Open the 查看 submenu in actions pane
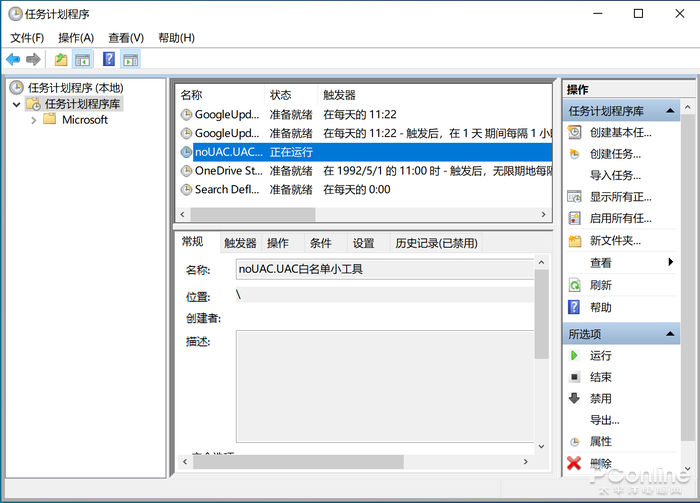Image resolution: width=700 pixels, height=503 pixels. coord(670,262)
